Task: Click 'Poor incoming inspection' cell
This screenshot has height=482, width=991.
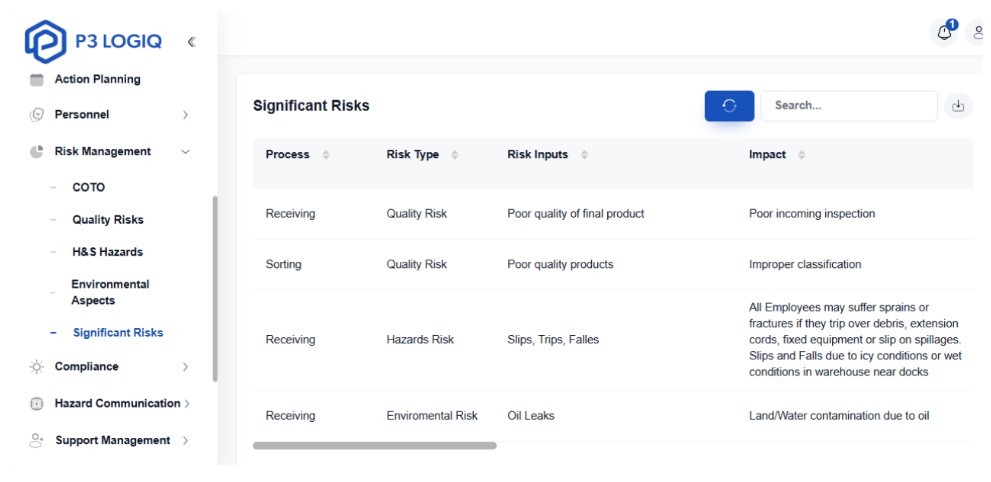Action: pyautogui.click(x=812, y=214)
